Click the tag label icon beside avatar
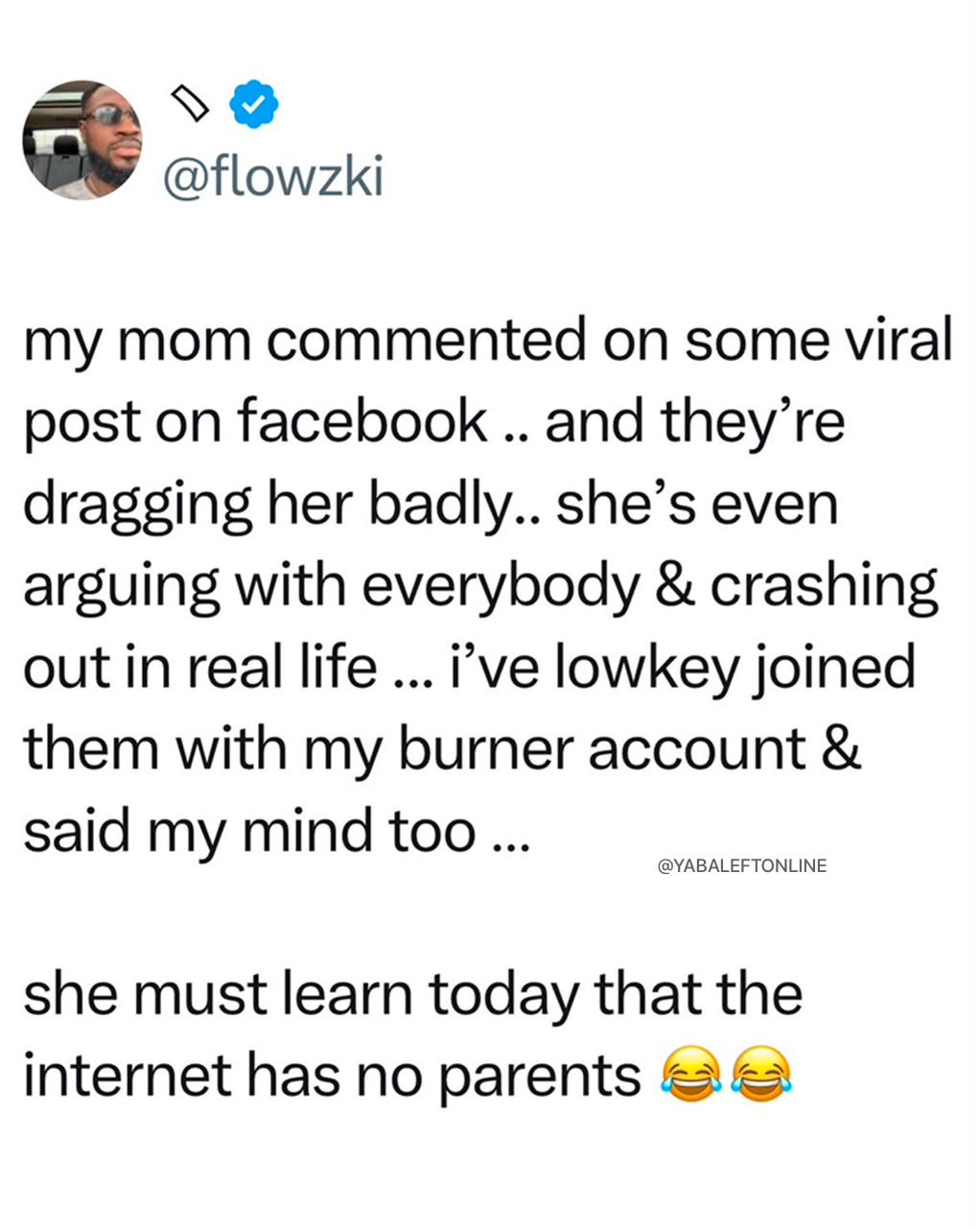This screenshot has width=980, height=1228. pyautogui.click(x=189, y=104)
